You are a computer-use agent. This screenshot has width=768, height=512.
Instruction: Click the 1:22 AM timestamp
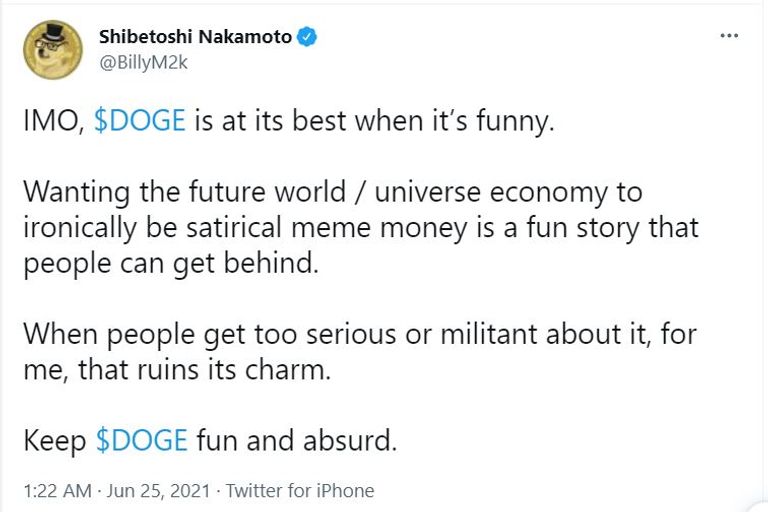56,491
